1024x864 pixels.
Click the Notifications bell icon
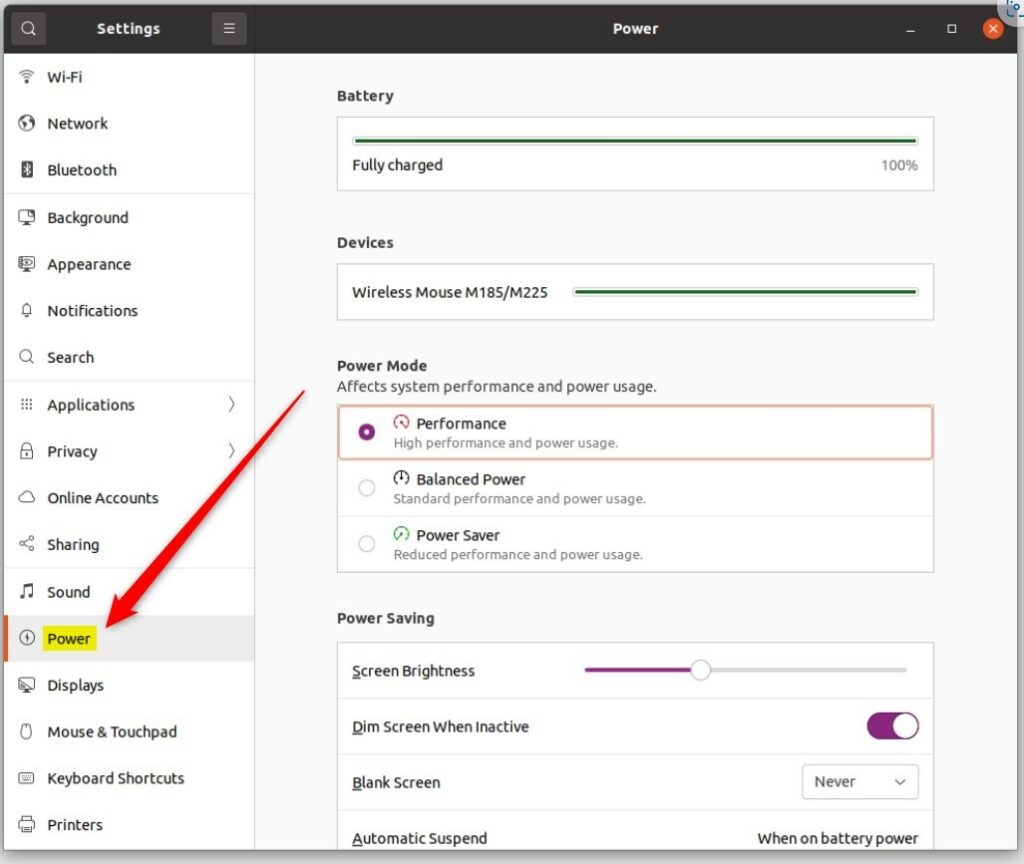click(x=27, y=311)
